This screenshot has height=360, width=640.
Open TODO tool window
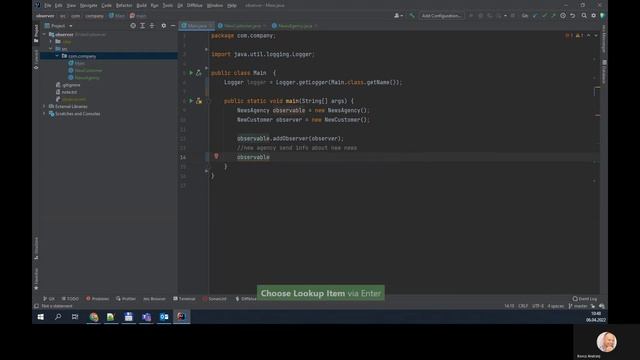pos(70,299)
